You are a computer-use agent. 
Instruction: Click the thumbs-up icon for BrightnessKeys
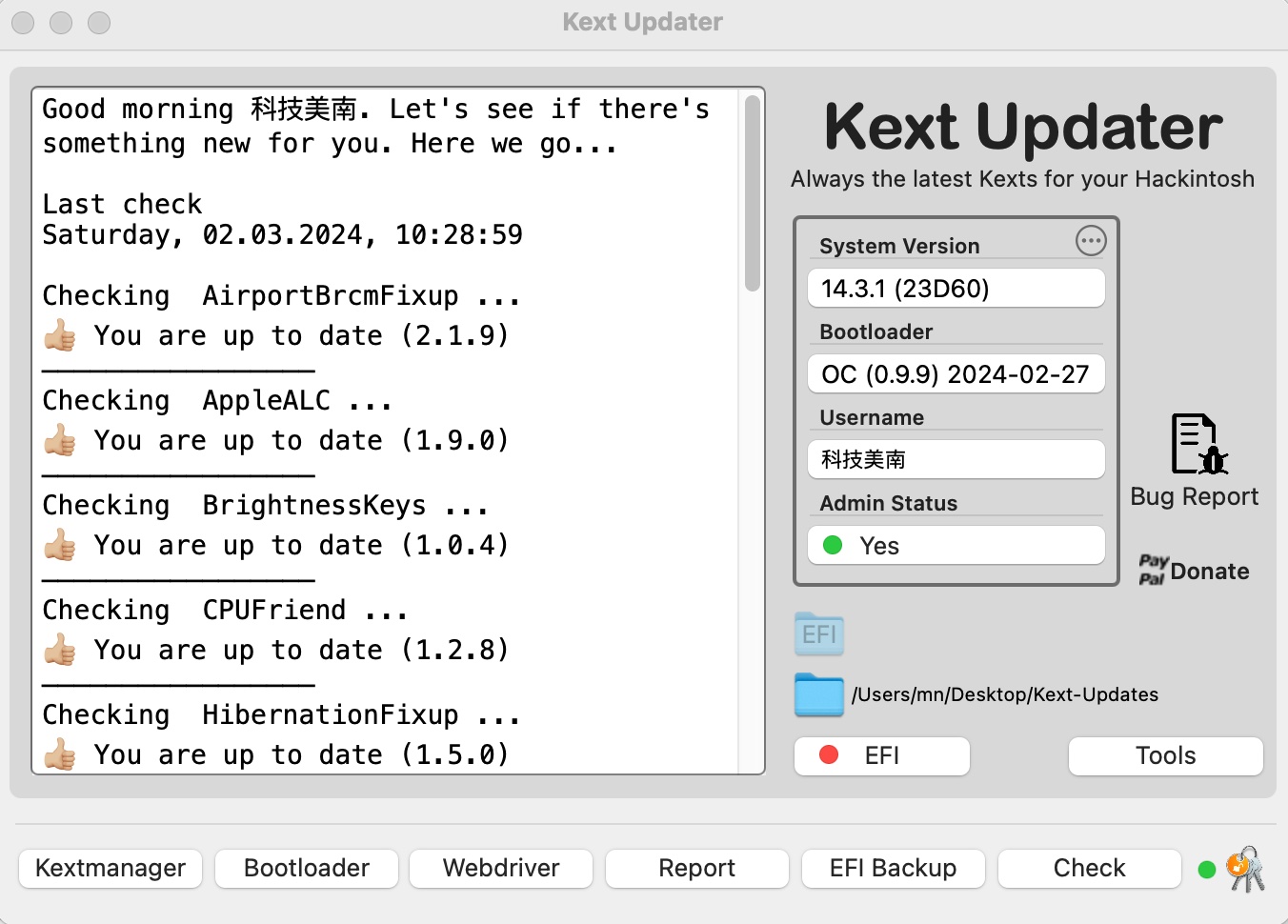click(60, 545)
